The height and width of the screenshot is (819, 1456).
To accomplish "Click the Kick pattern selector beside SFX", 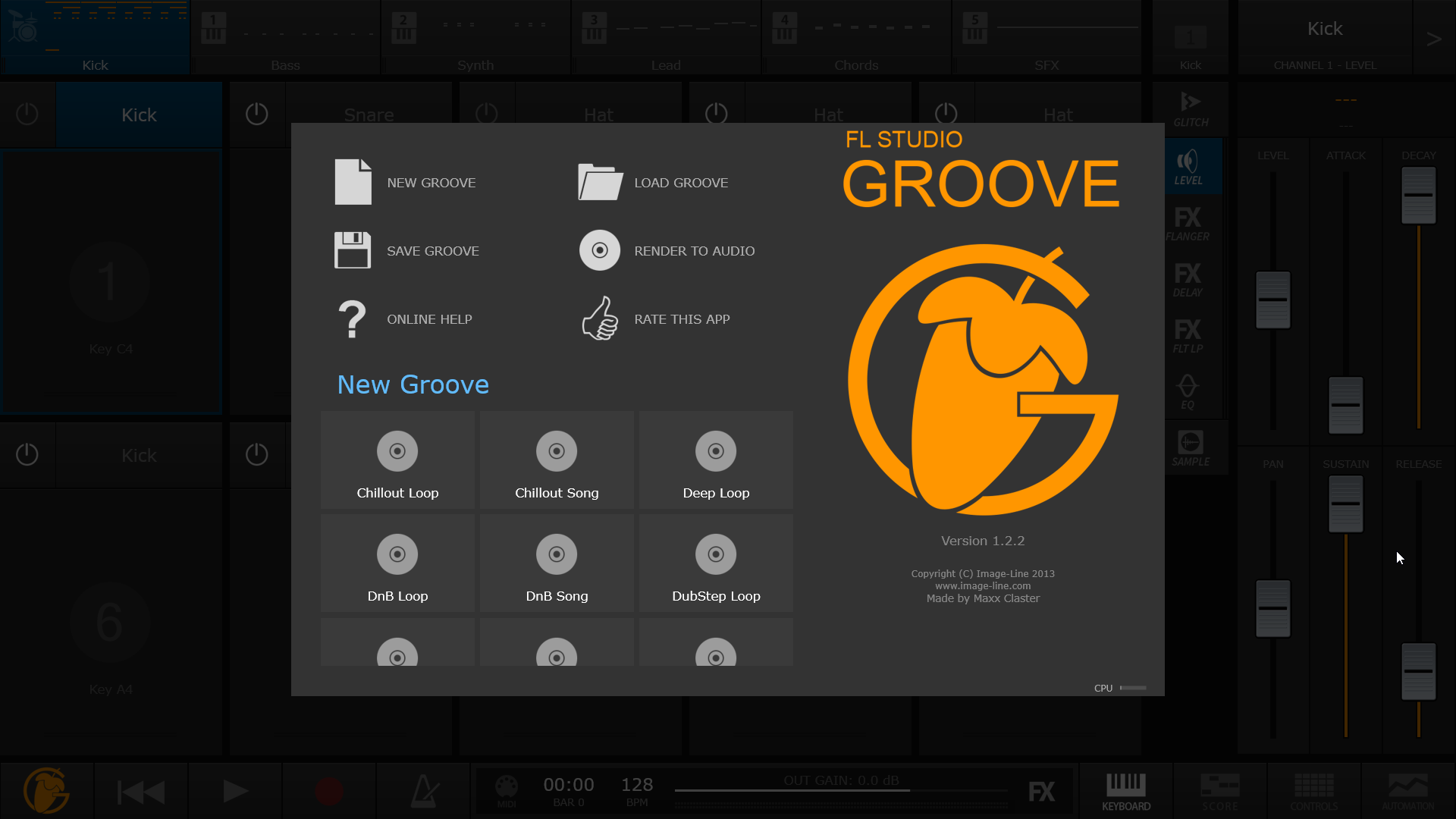I will (x=1191, y=39).
